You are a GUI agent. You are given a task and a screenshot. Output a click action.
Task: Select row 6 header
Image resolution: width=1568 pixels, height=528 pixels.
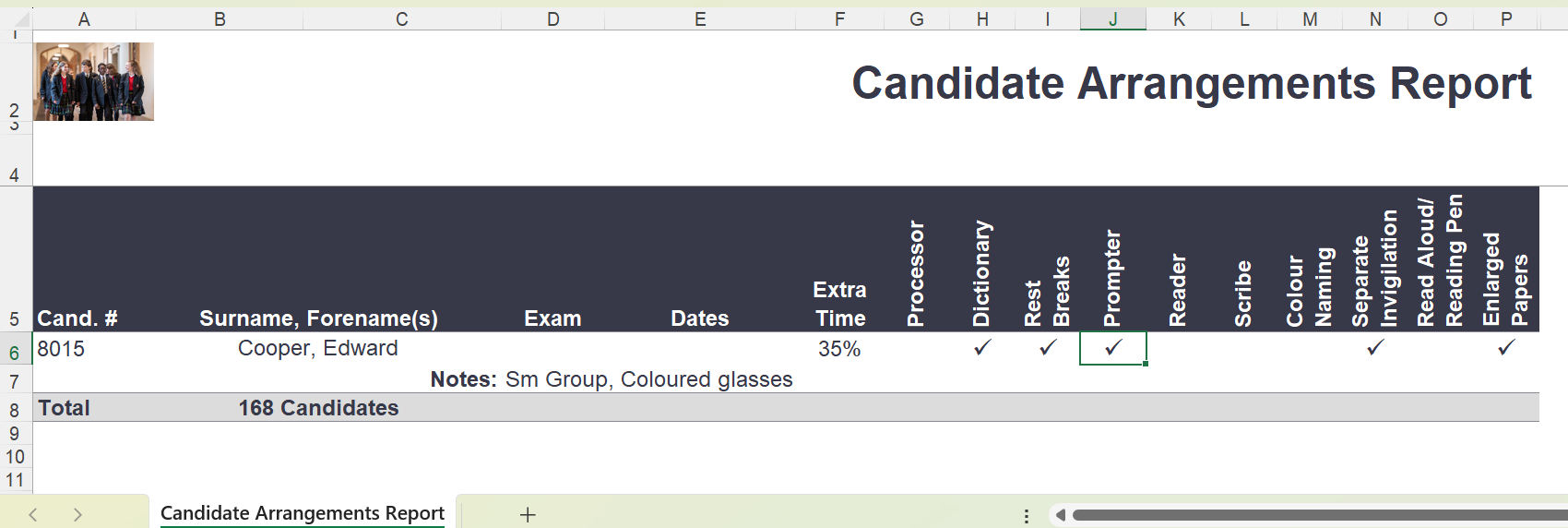[x=15, y=353]
